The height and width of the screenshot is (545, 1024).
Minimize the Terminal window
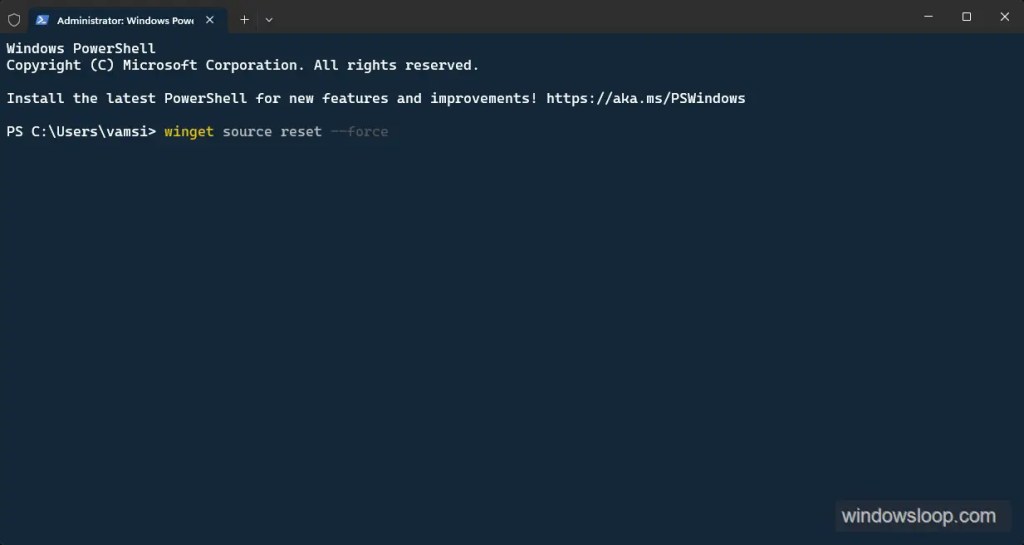click(x=928, y=17)
